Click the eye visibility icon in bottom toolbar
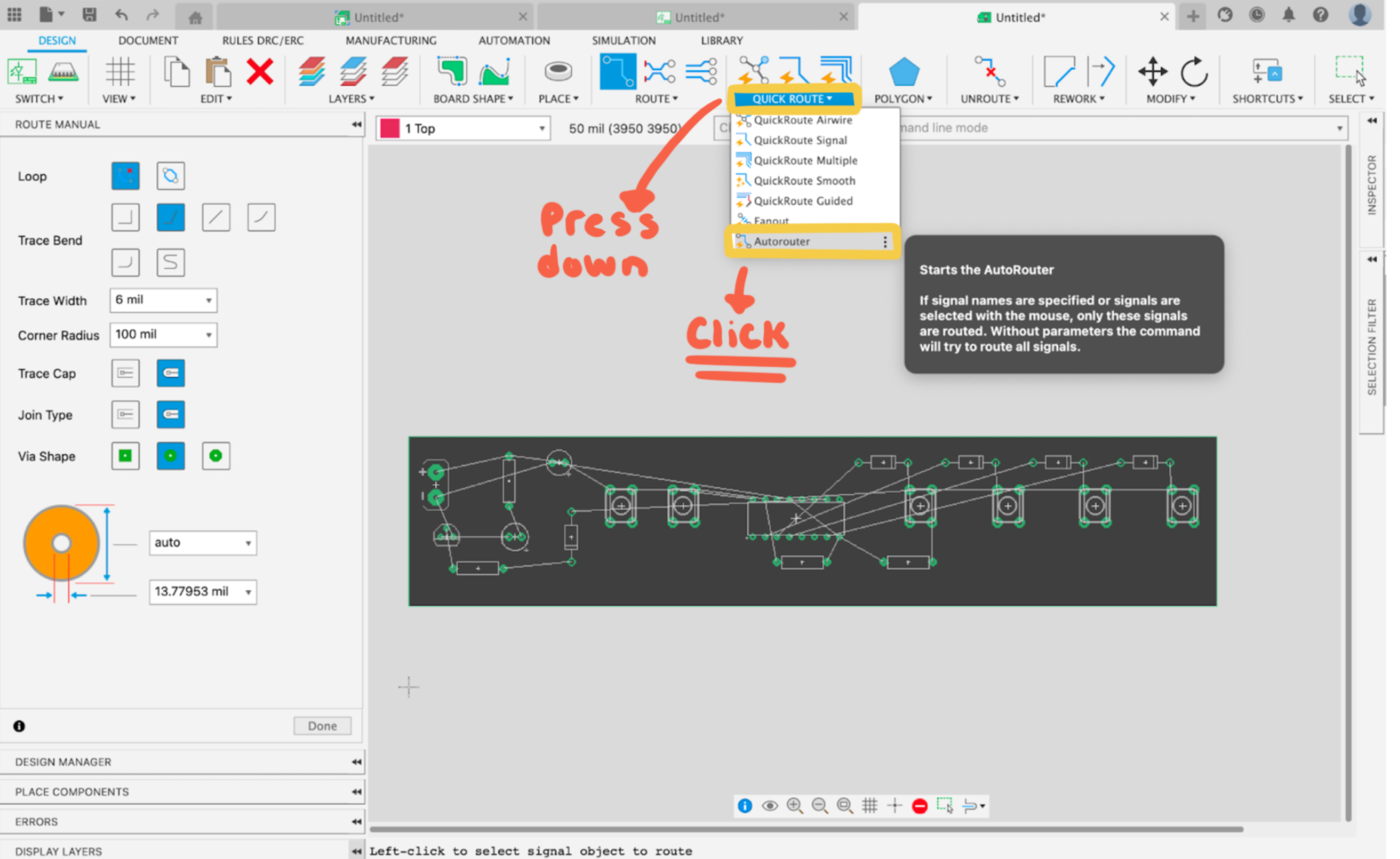 [x=769, y=806]
